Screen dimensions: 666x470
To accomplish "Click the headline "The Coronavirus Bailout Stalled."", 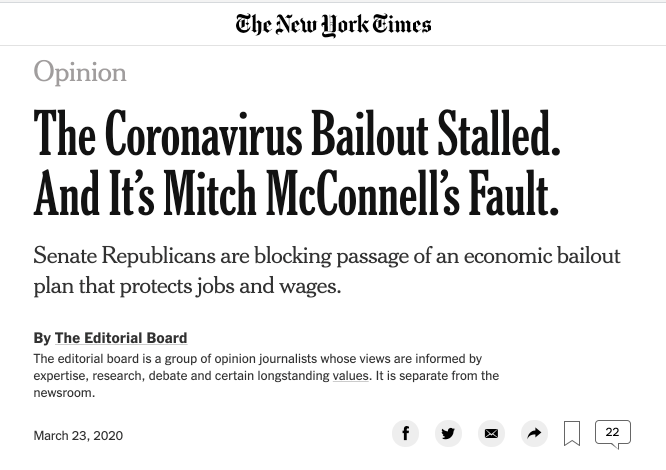I will 296,134.
